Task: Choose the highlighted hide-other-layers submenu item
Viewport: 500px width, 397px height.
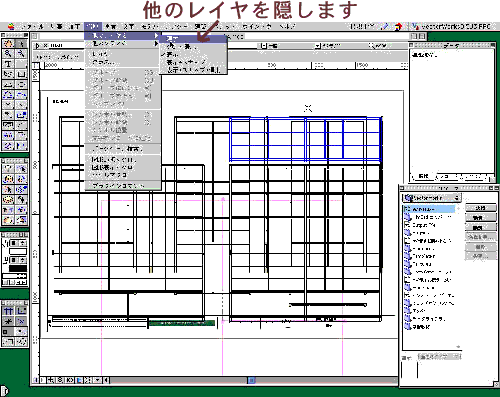Action: 193,39
